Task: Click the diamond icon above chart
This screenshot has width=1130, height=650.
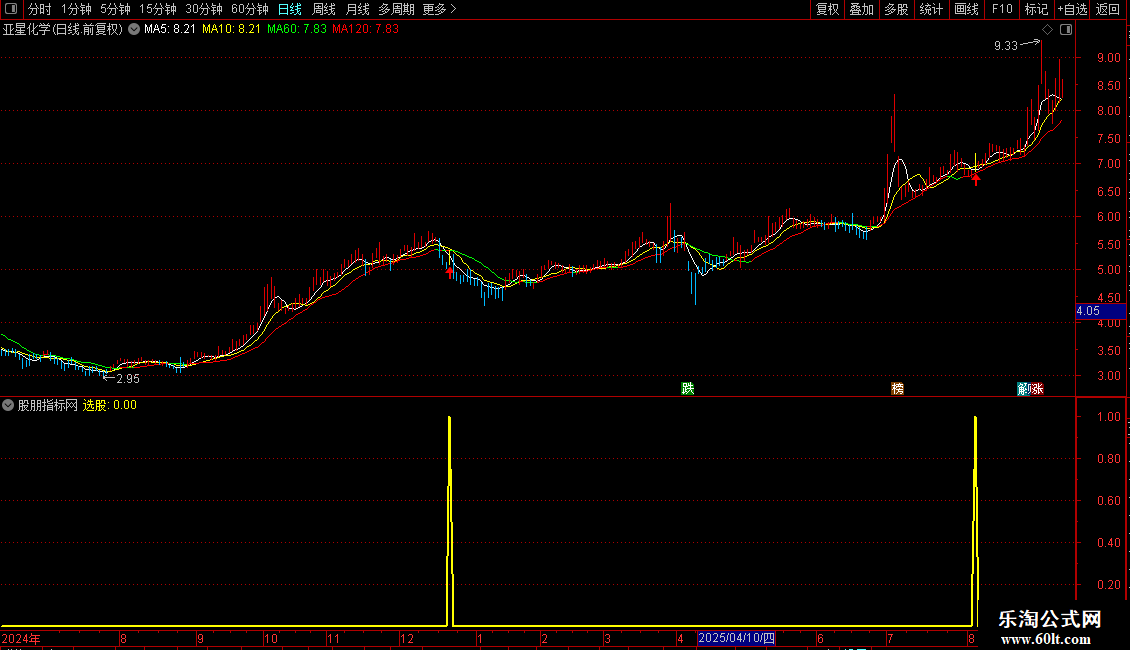Action: tap(1048, 29)
